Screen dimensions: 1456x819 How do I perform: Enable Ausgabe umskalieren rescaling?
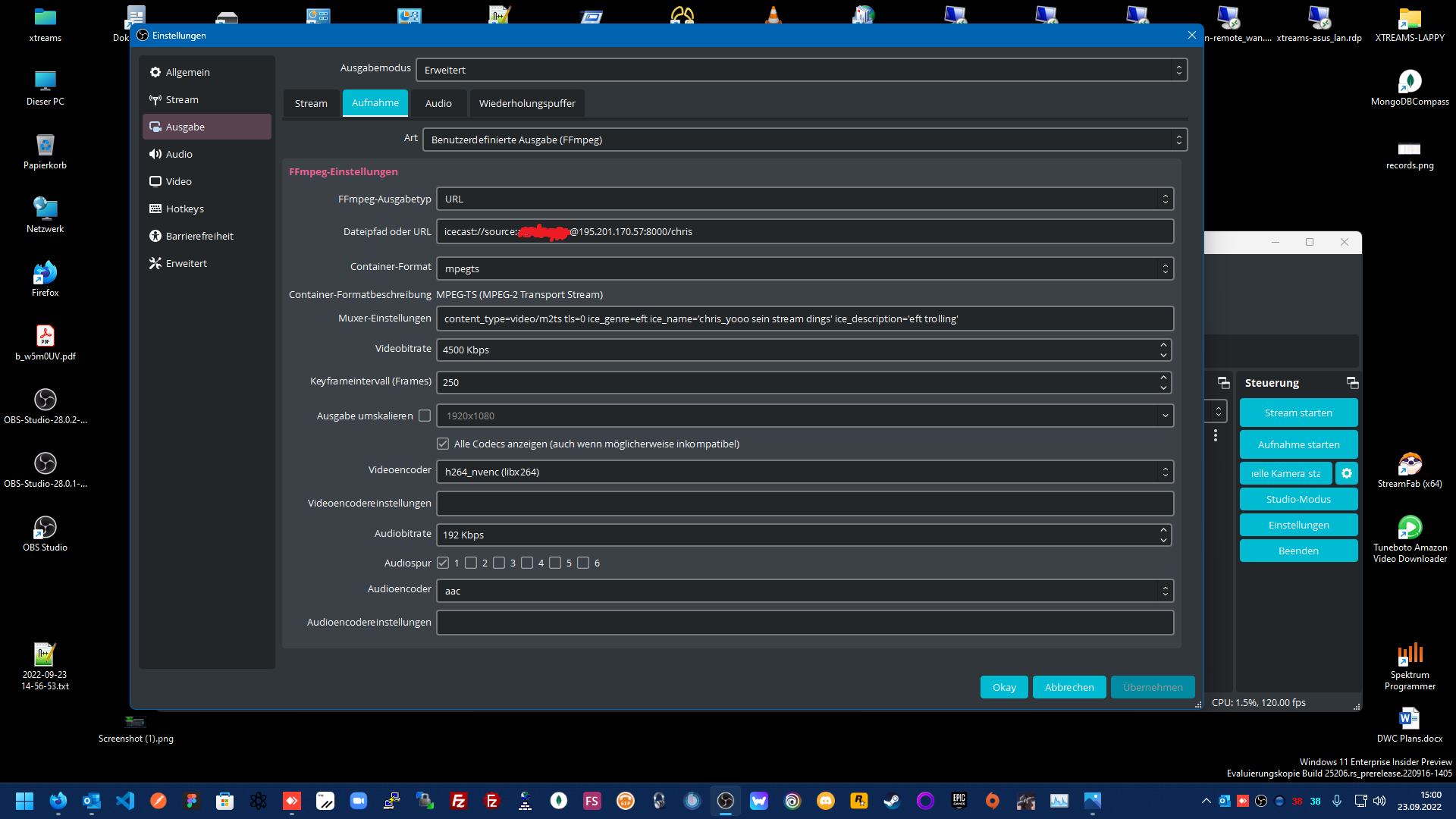[x=425, y=416]
